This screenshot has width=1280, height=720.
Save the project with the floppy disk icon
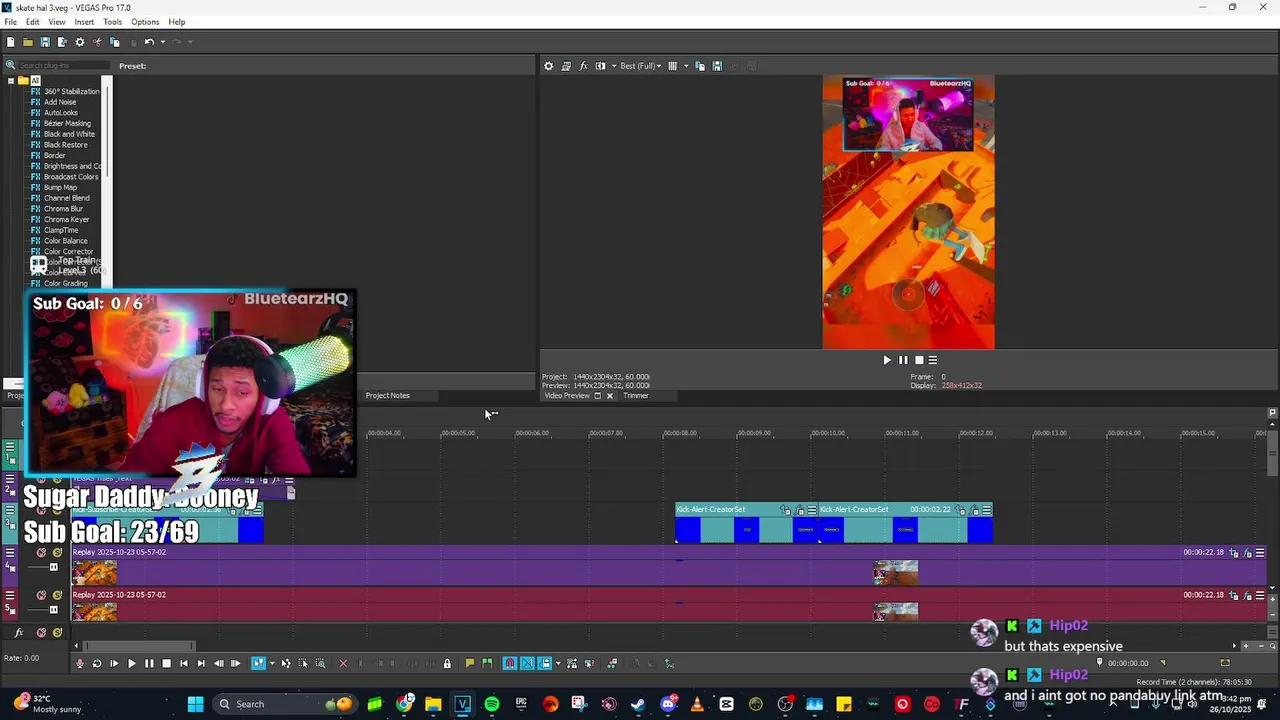pyautogui.click(x=45, y=42)
